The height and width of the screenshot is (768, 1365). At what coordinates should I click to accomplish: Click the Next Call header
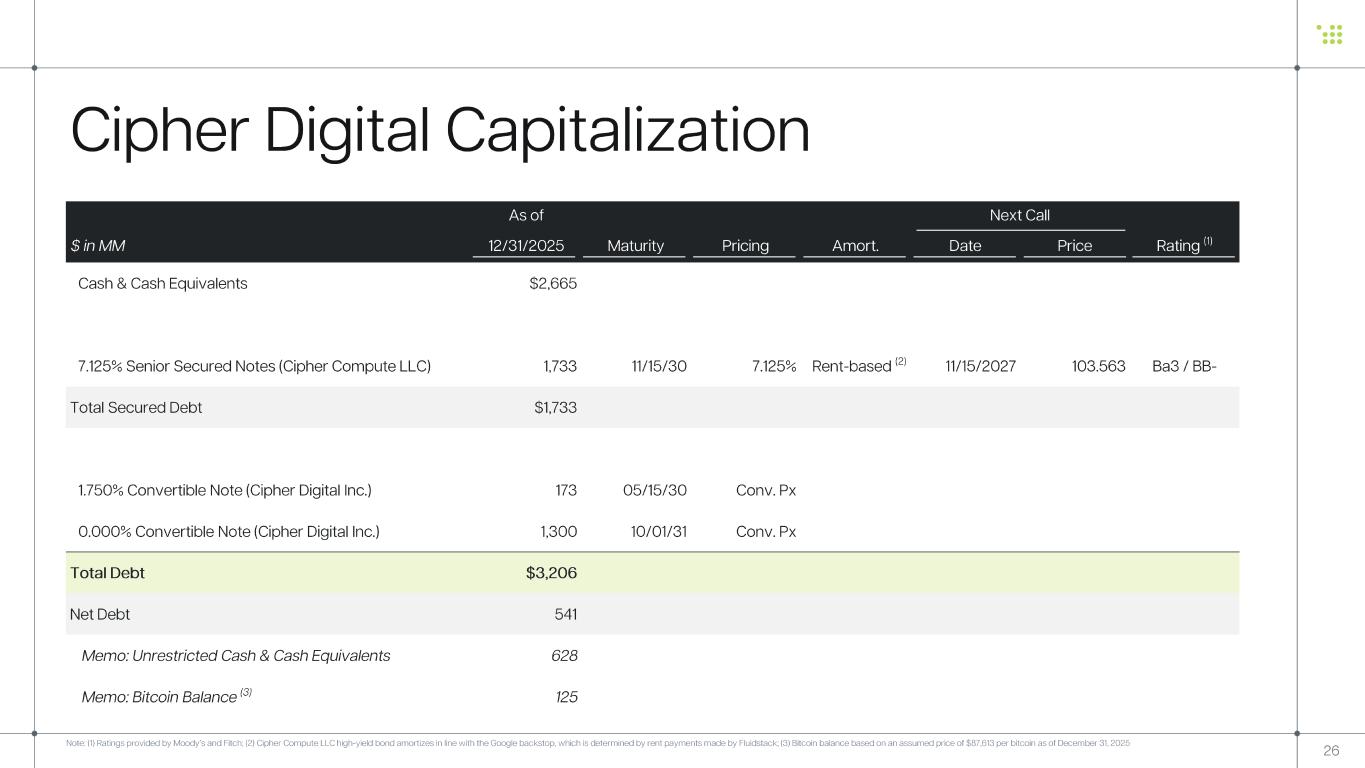click(1019, 216)
